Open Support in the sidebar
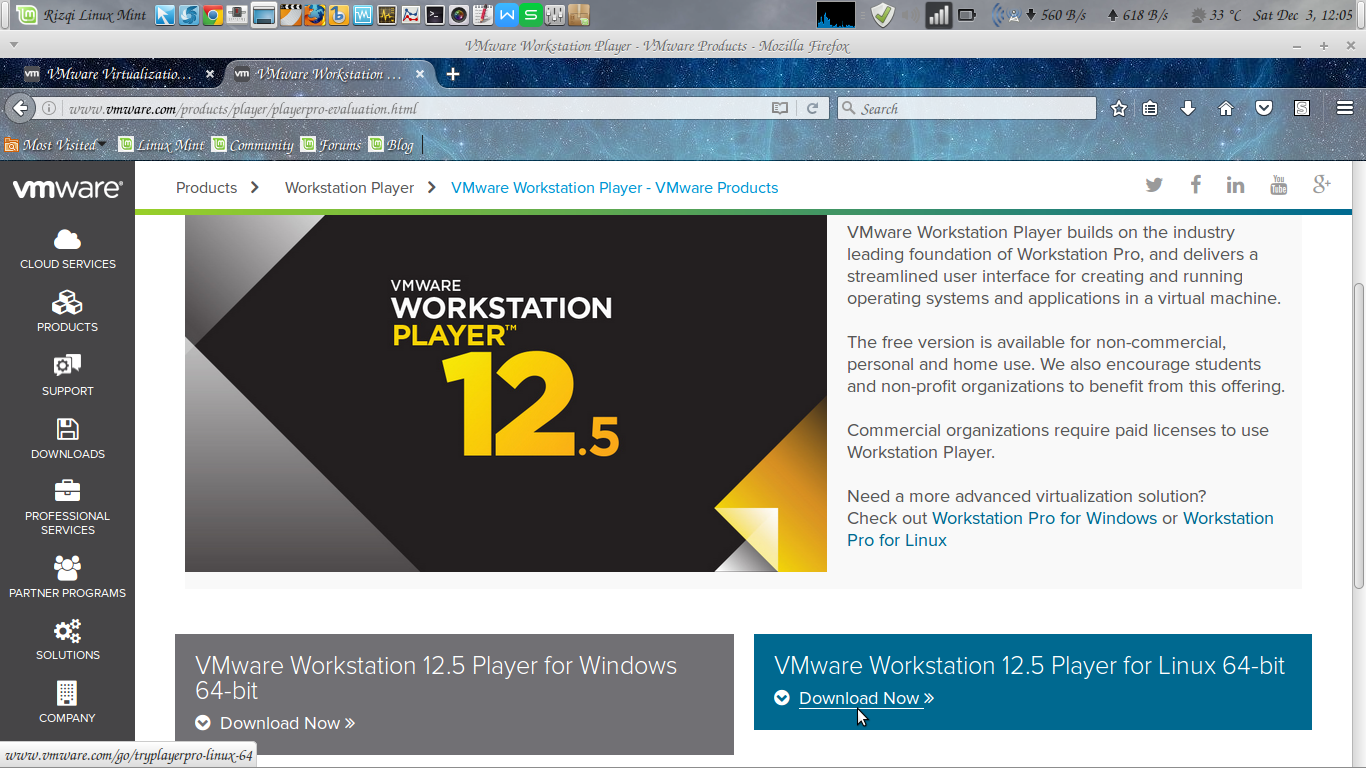 (67, 375)
